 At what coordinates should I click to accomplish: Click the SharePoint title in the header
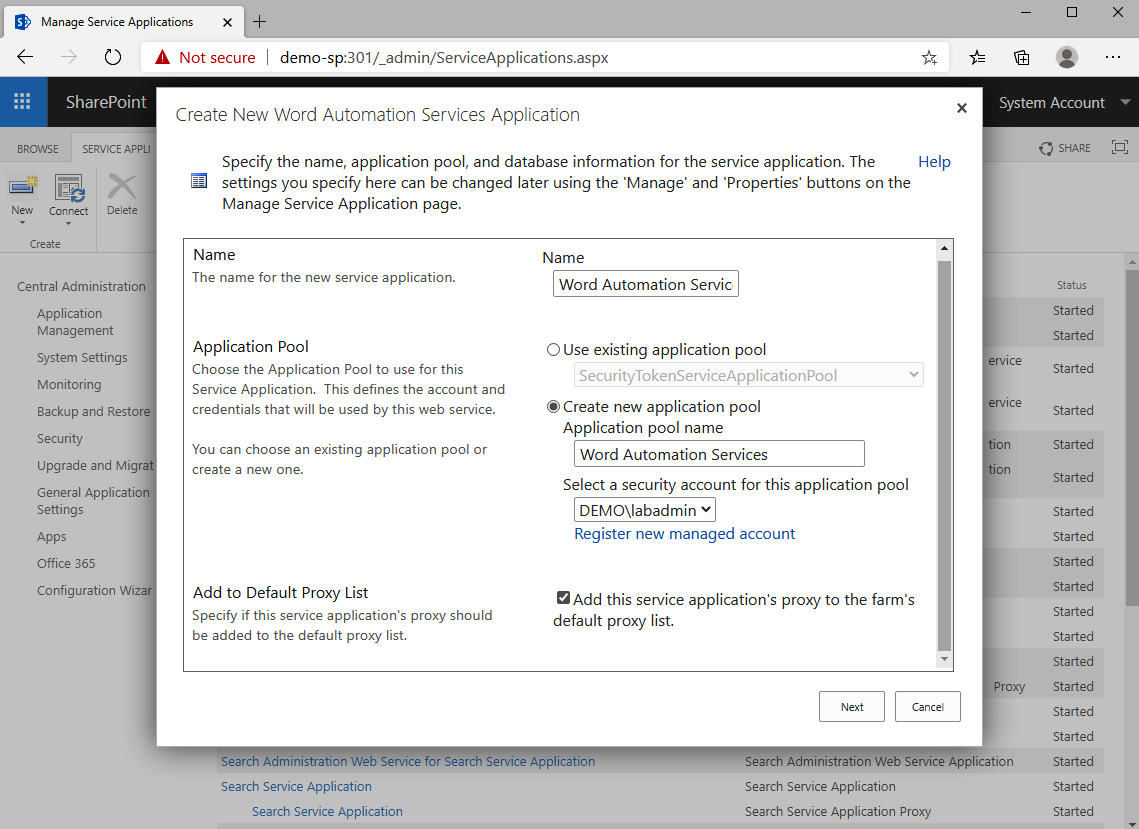tap(106, 102)
